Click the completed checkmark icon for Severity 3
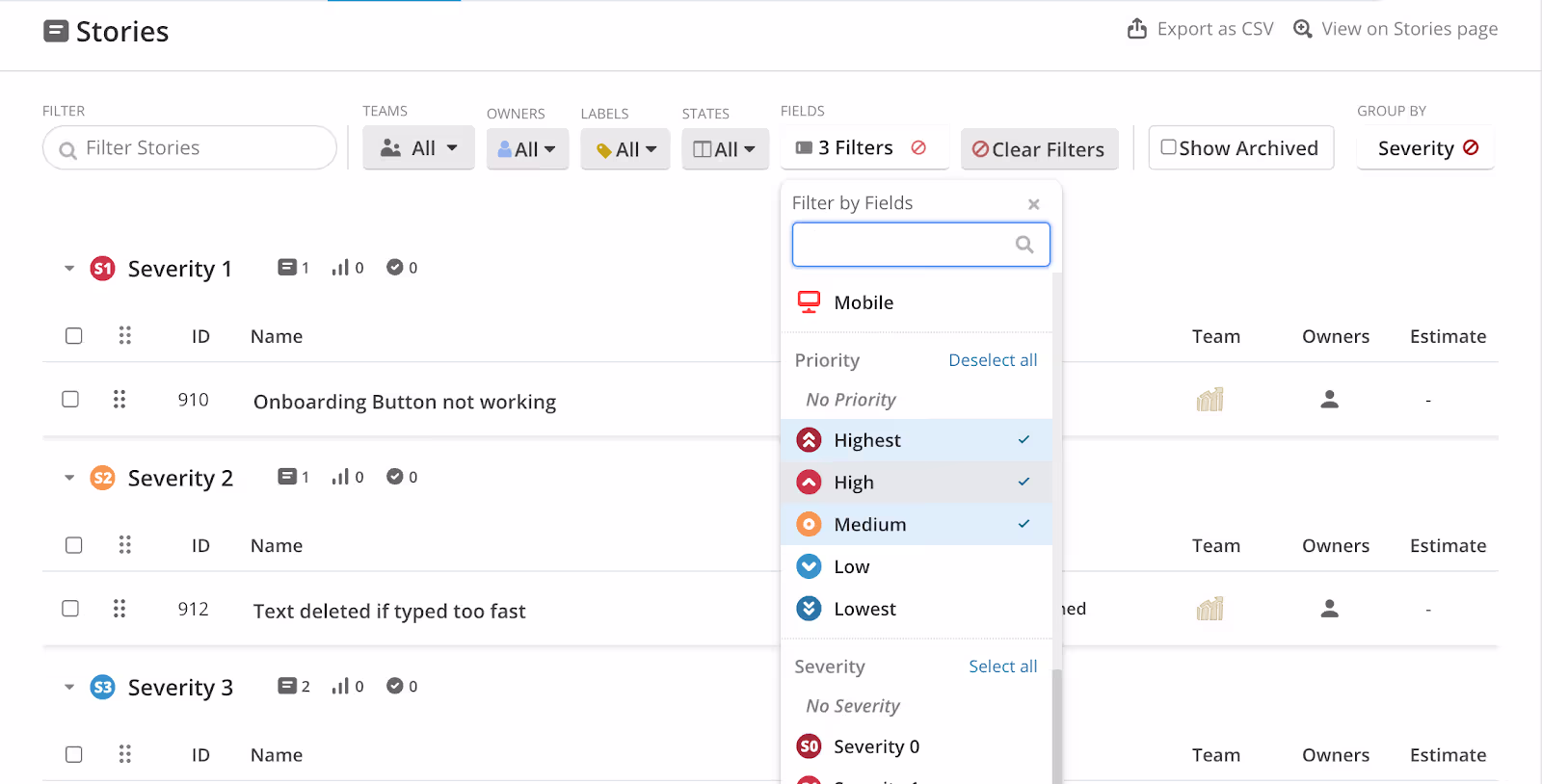The image size is (1542, 784). pyautogui.click(x=395, y=686)
